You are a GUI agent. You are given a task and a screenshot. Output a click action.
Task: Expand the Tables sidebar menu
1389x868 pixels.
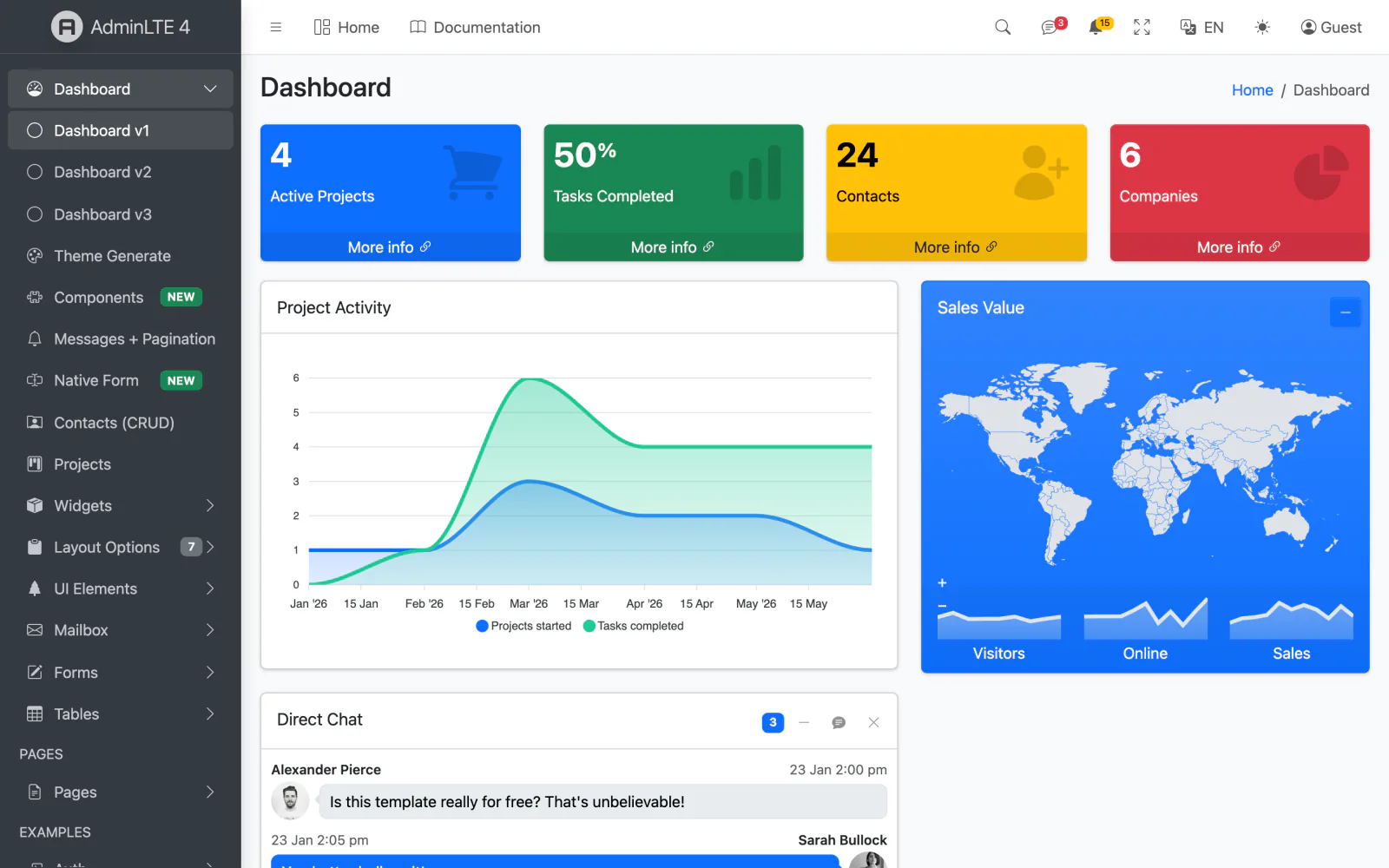[x=121, y=714]
